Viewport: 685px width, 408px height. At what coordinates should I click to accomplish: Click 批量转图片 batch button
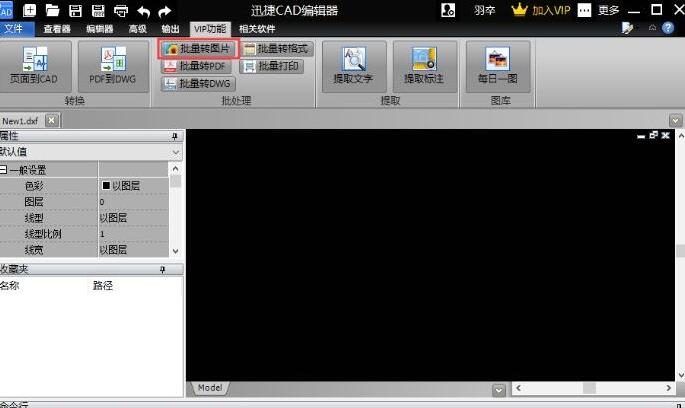pos(199,48)
